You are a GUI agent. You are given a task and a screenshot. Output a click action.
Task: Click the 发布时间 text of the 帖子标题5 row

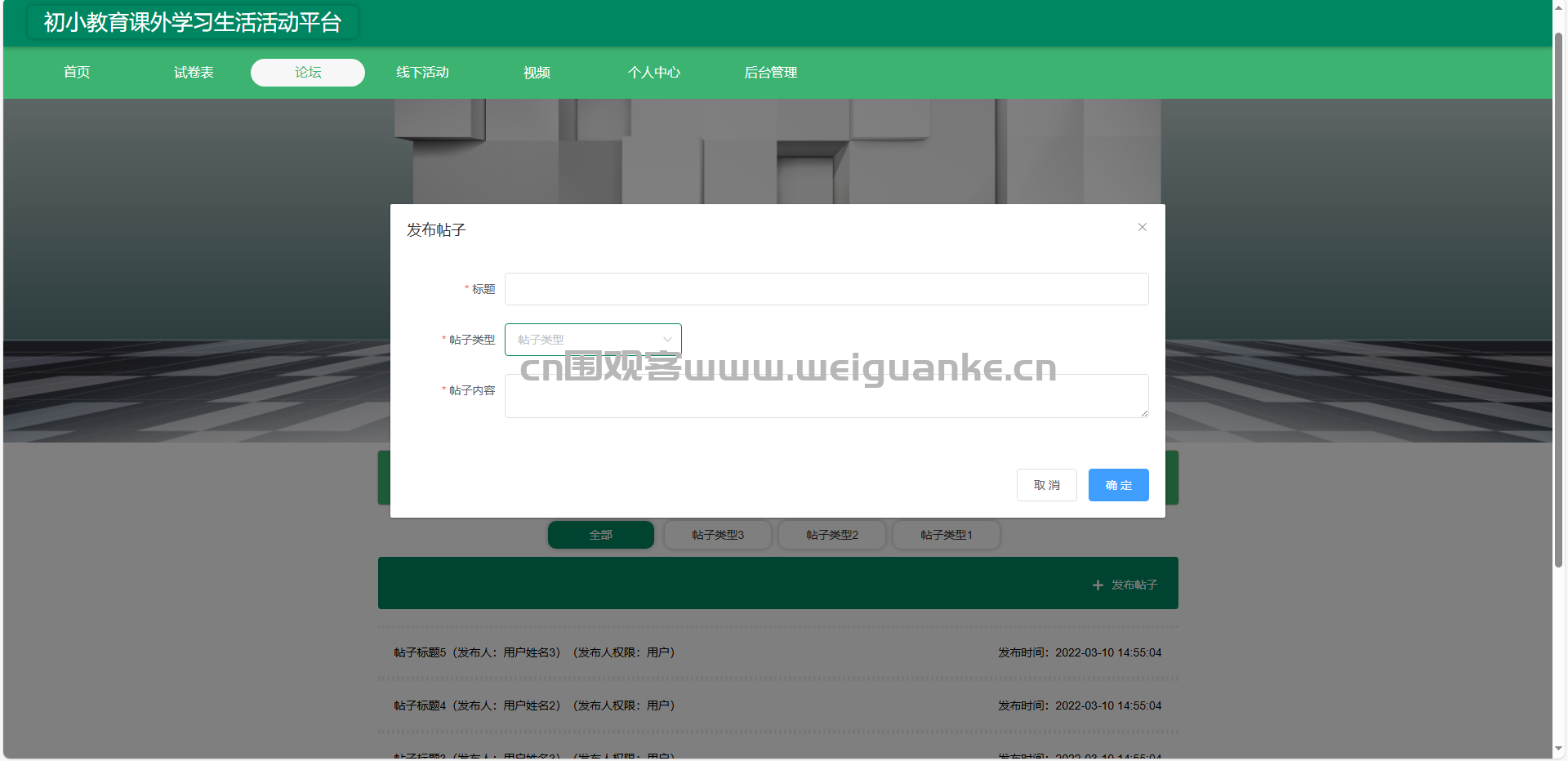[1080, 652]
